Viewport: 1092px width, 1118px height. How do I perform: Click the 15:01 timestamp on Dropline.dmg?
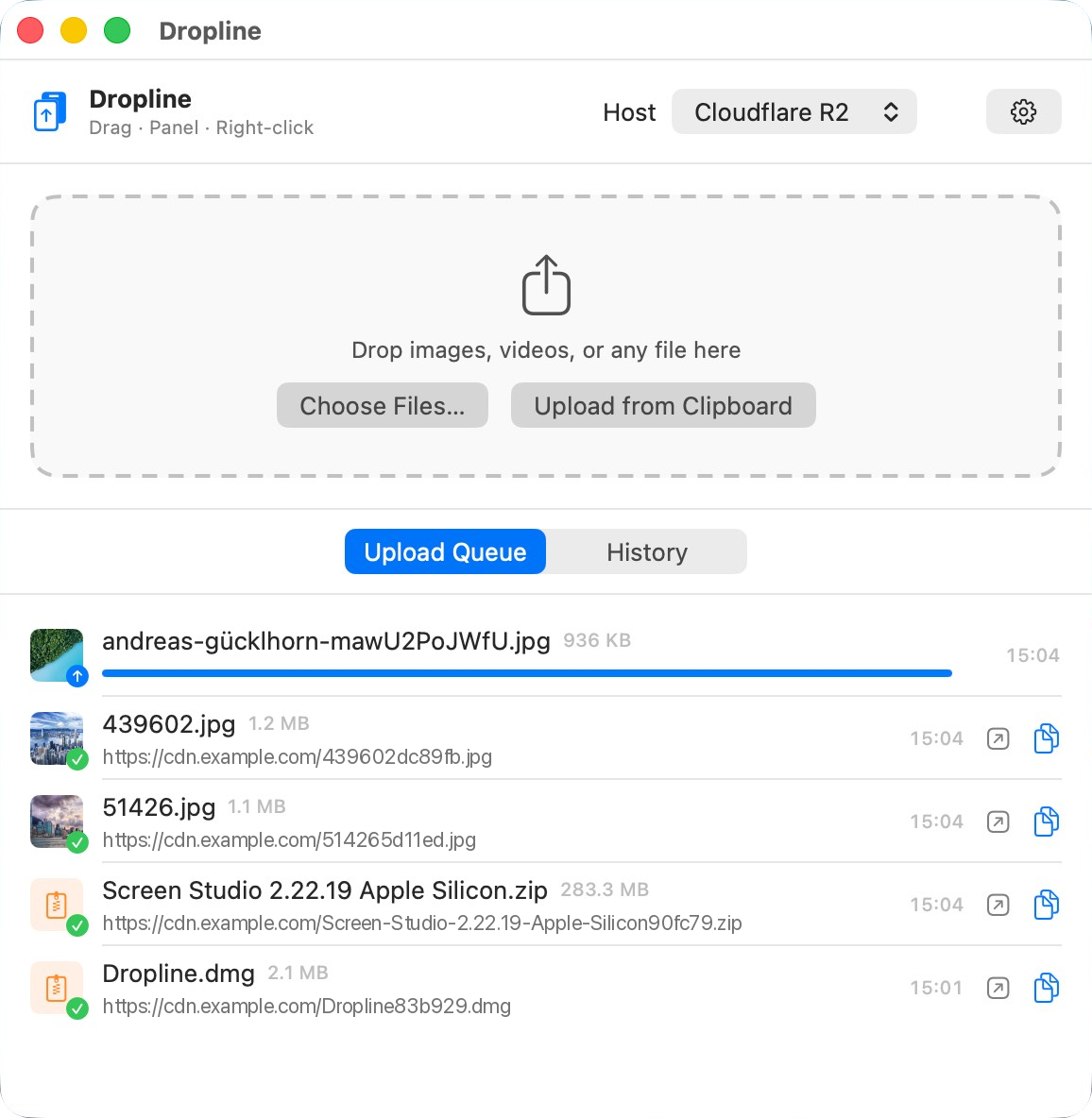coord(936,988)
